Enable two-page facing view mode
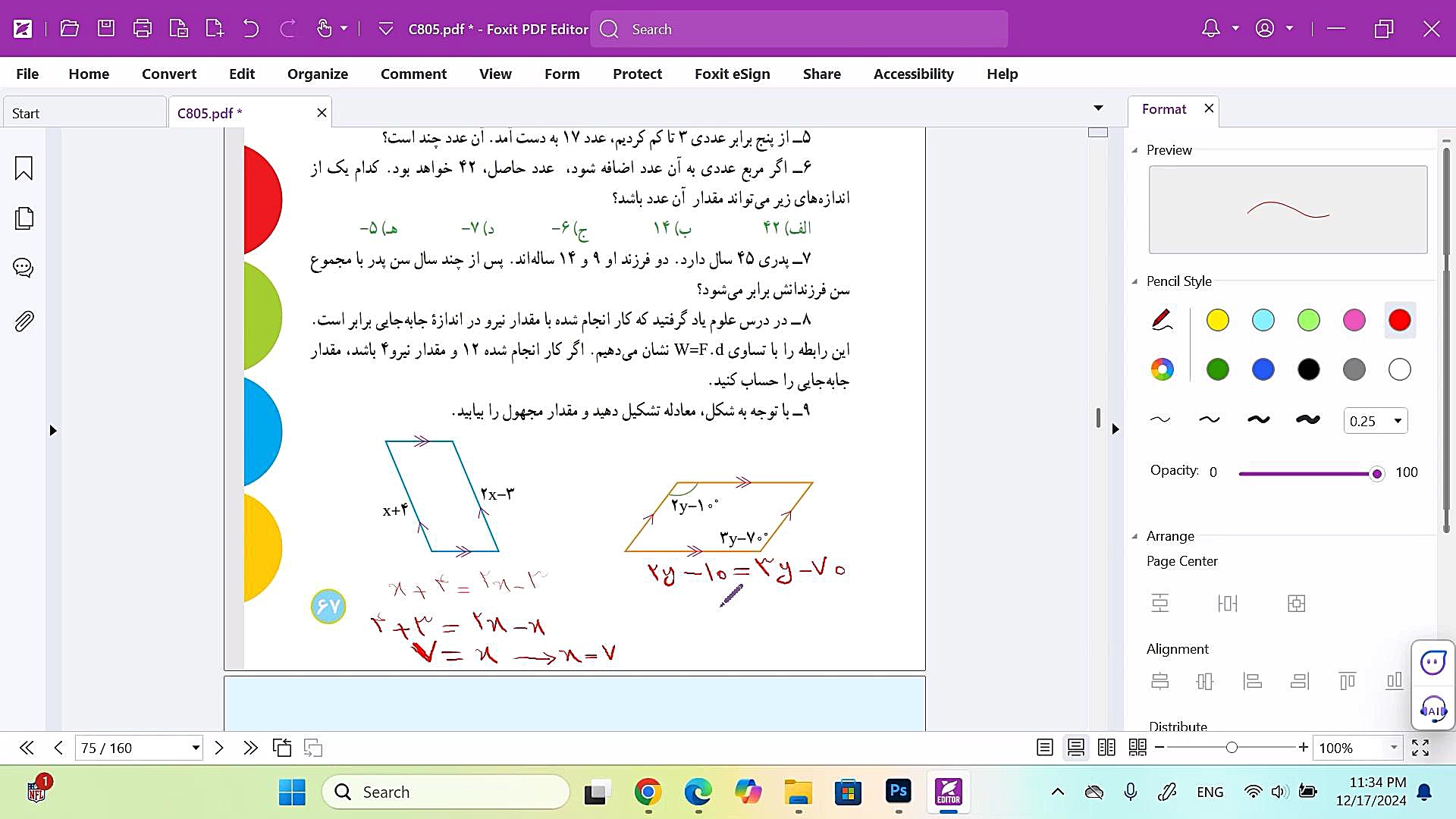 [1106, 748]
